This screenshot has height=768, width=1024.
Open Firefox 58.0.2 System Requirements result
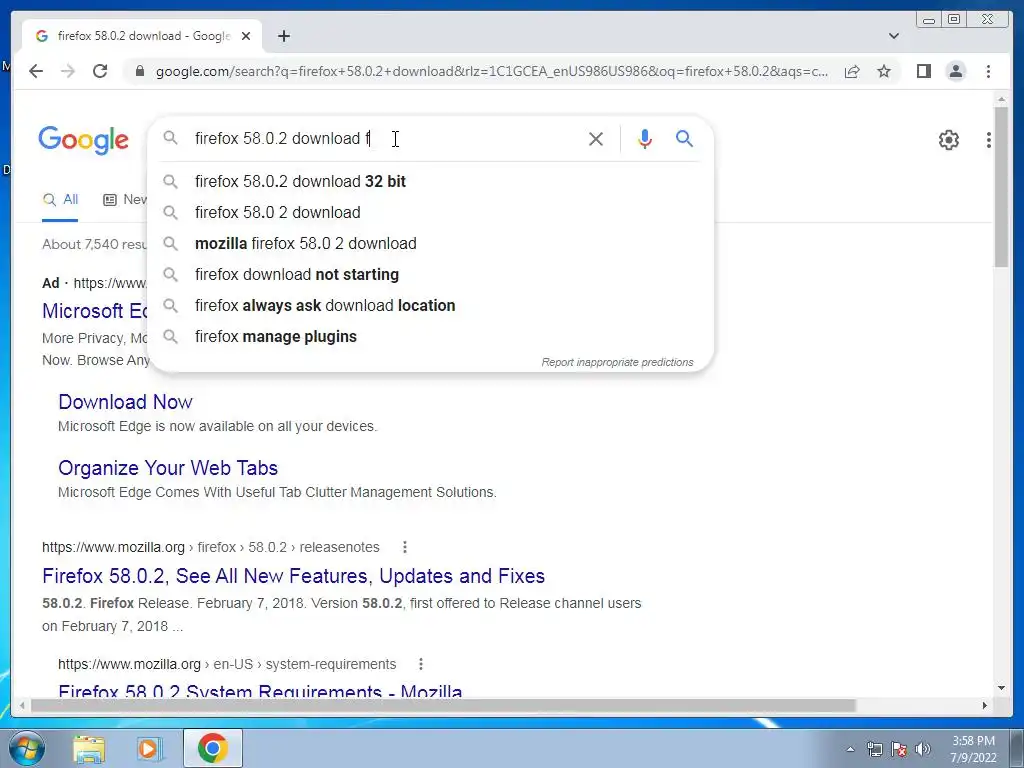pos(260,690)
